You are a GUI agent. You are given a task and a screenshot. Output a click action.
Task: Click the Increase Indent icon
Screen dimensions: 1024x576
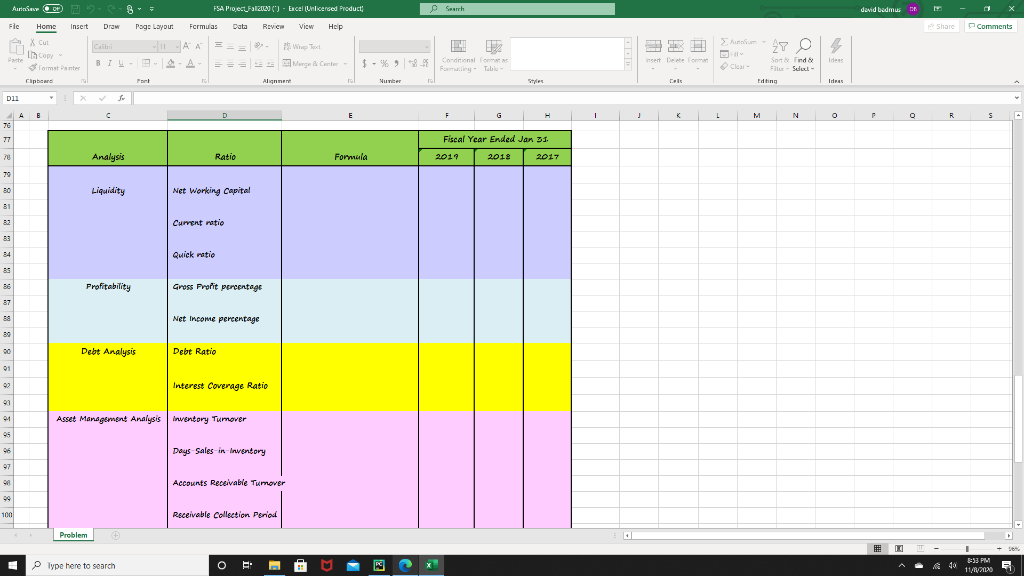coord(270,64)
